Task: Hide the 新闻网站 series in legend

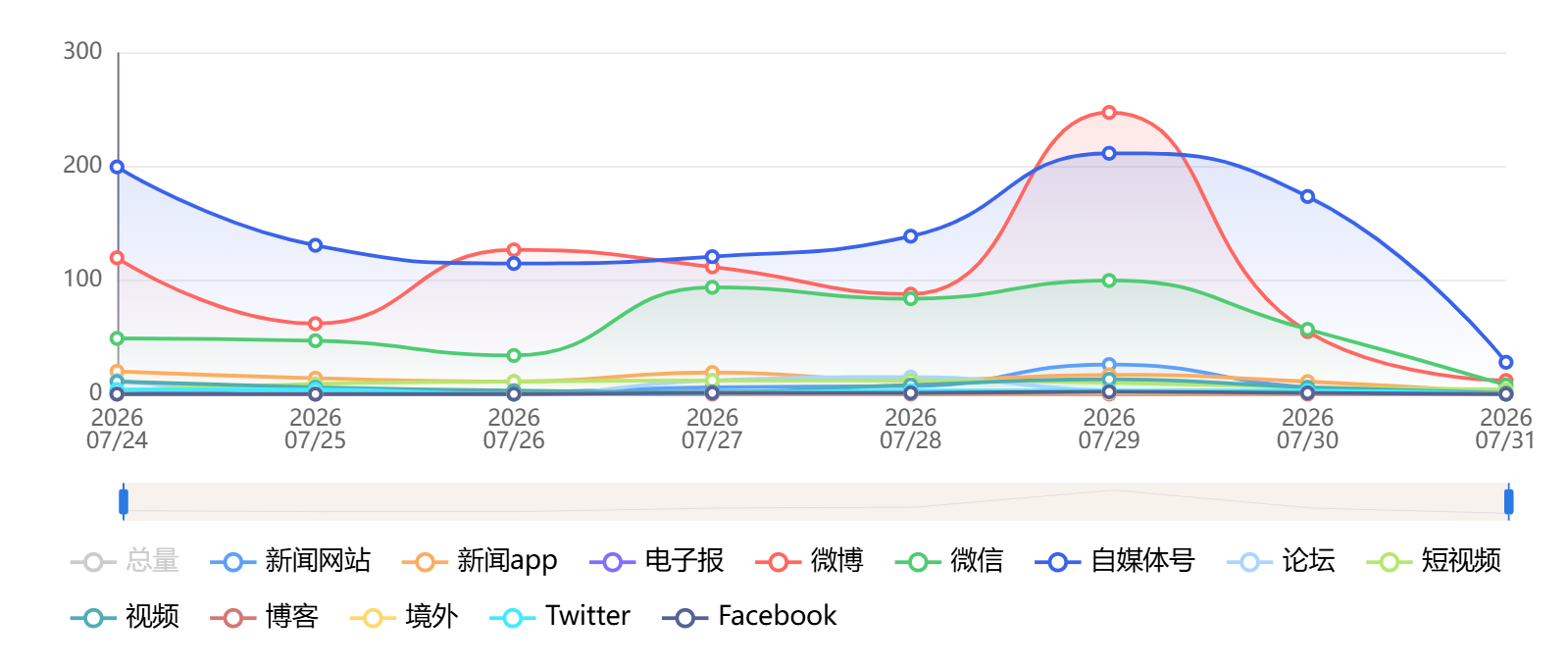Action: click(290, 561)
